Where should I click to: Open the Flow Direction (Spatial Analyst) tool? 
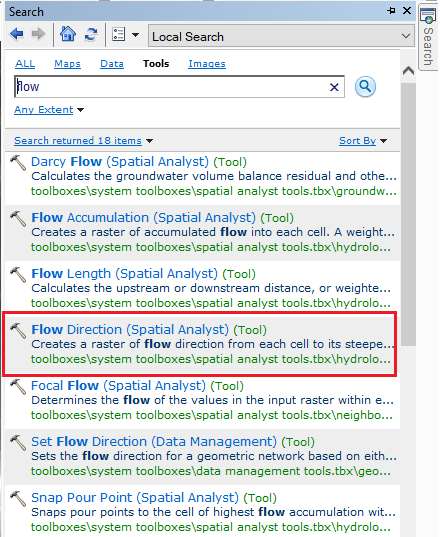pos(130,329)
